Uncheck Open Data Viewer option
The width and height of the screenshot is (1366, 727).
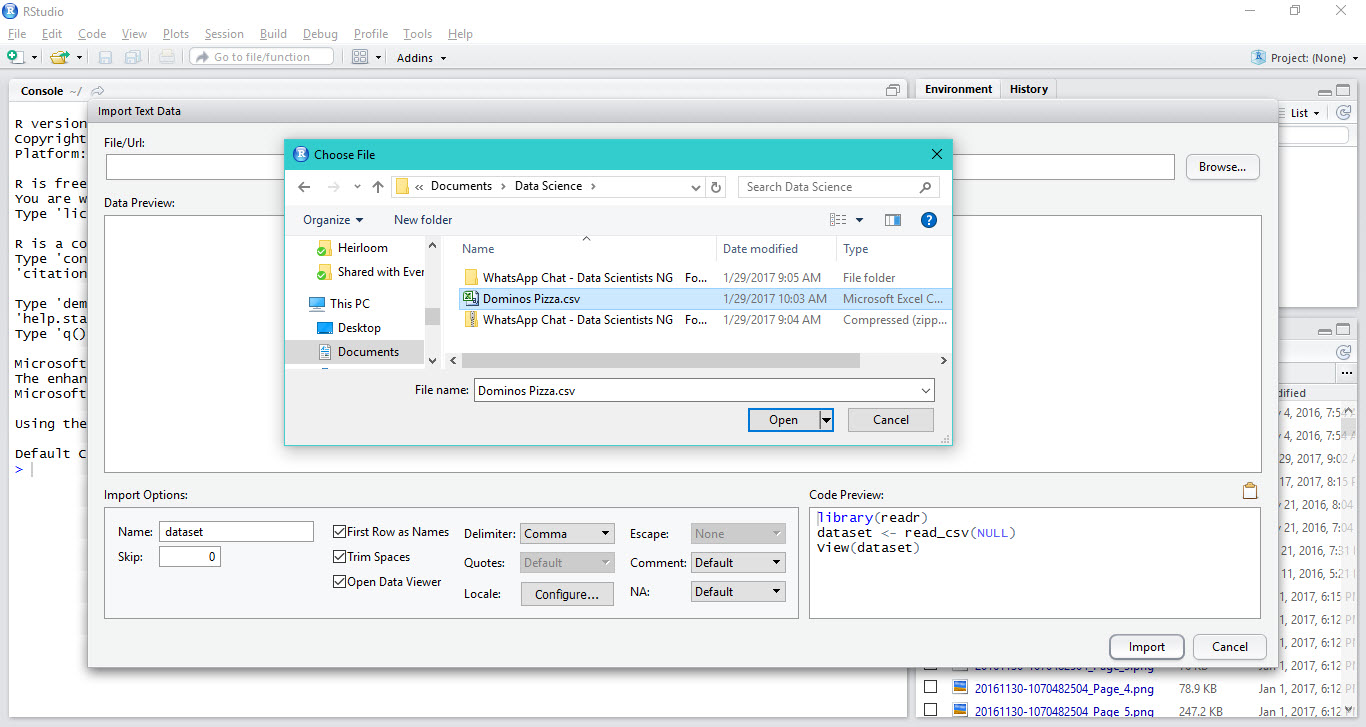pos(339,582)
